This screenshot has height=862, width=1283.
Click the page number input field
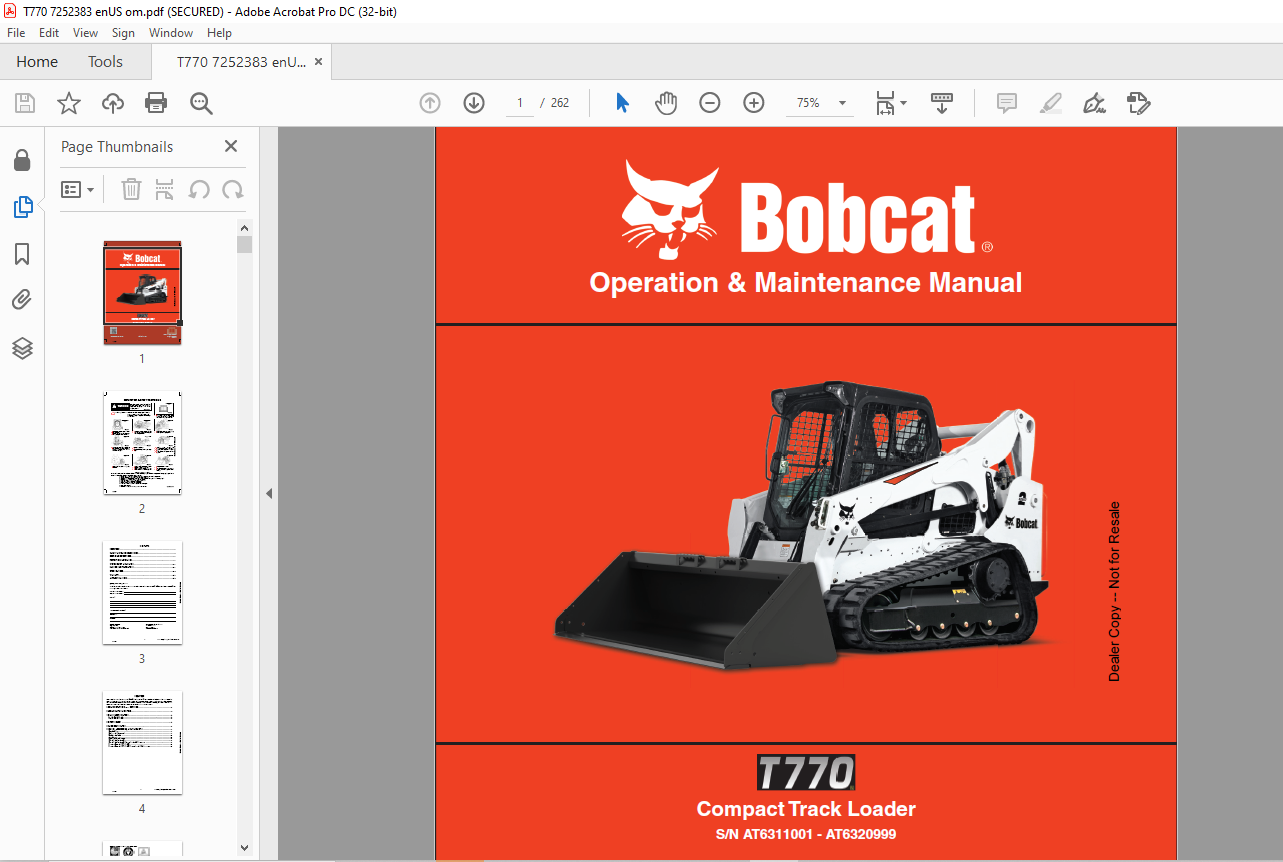(520, 103)
